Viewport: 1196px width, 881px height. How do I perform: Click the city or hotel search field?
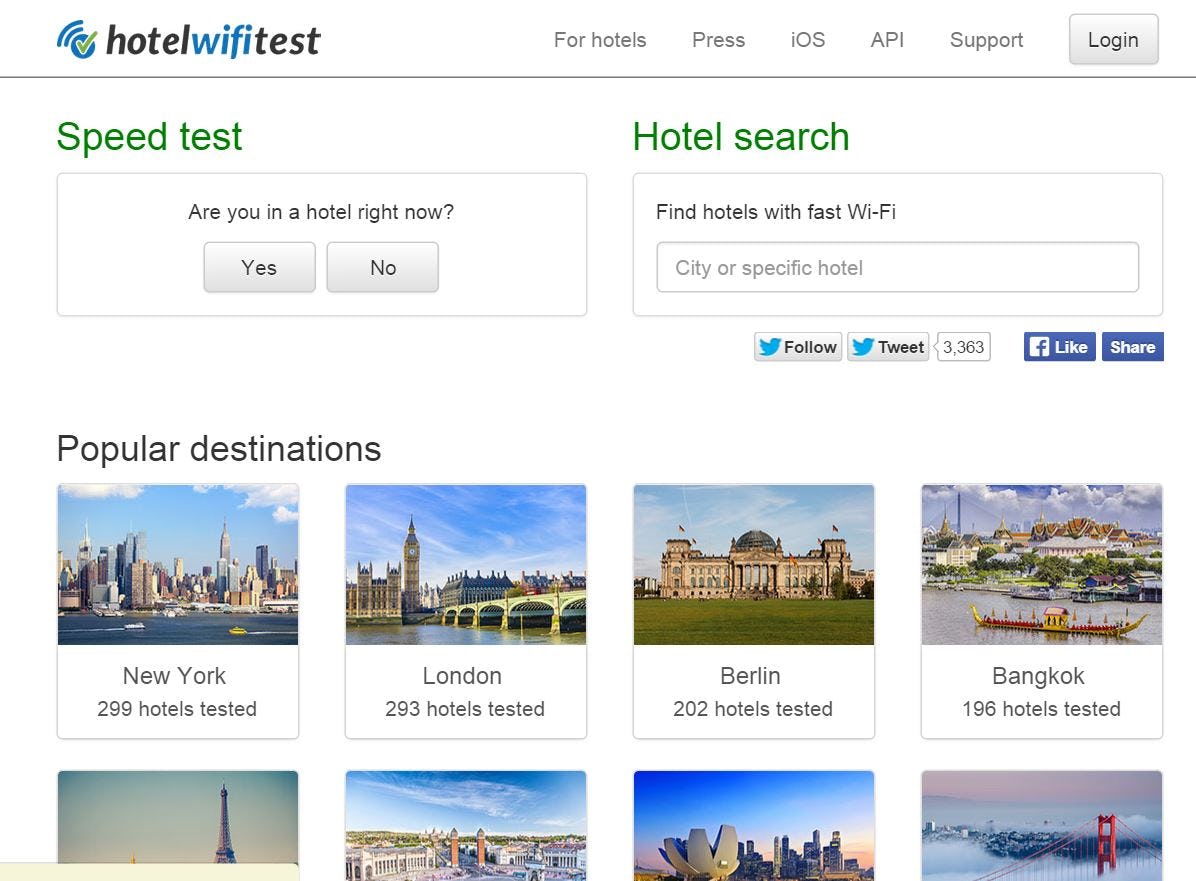[x=897, y=266]
